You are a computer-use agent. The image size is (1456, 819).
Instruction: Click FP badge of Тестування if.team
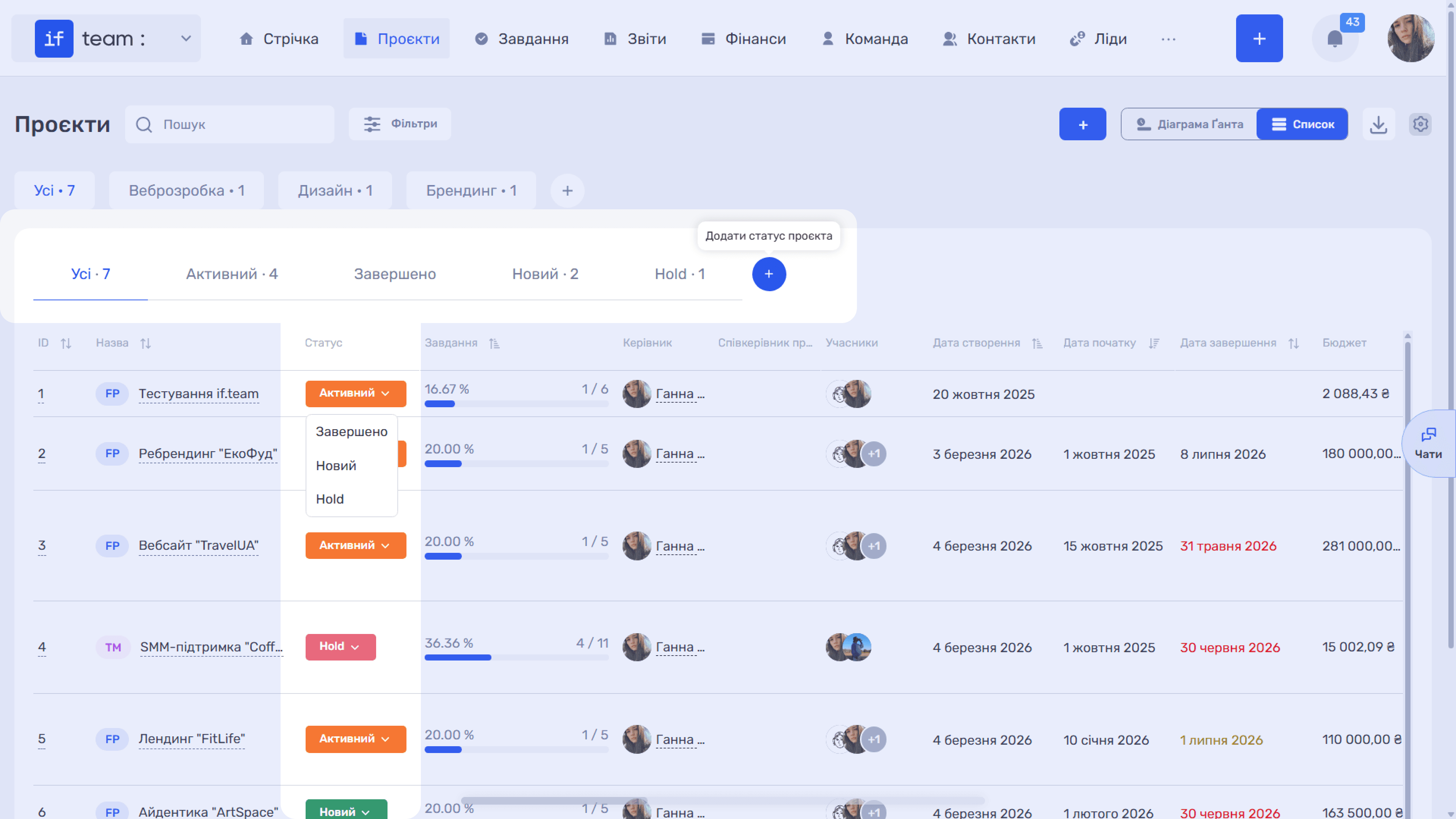[x=113, y=394]
